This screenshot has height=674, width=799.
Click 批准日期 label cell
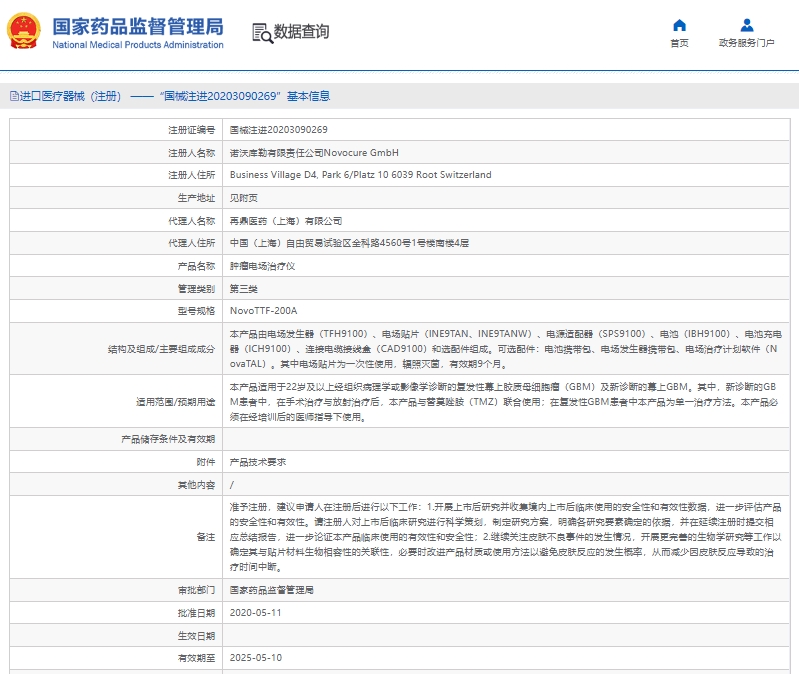[116, 613]
